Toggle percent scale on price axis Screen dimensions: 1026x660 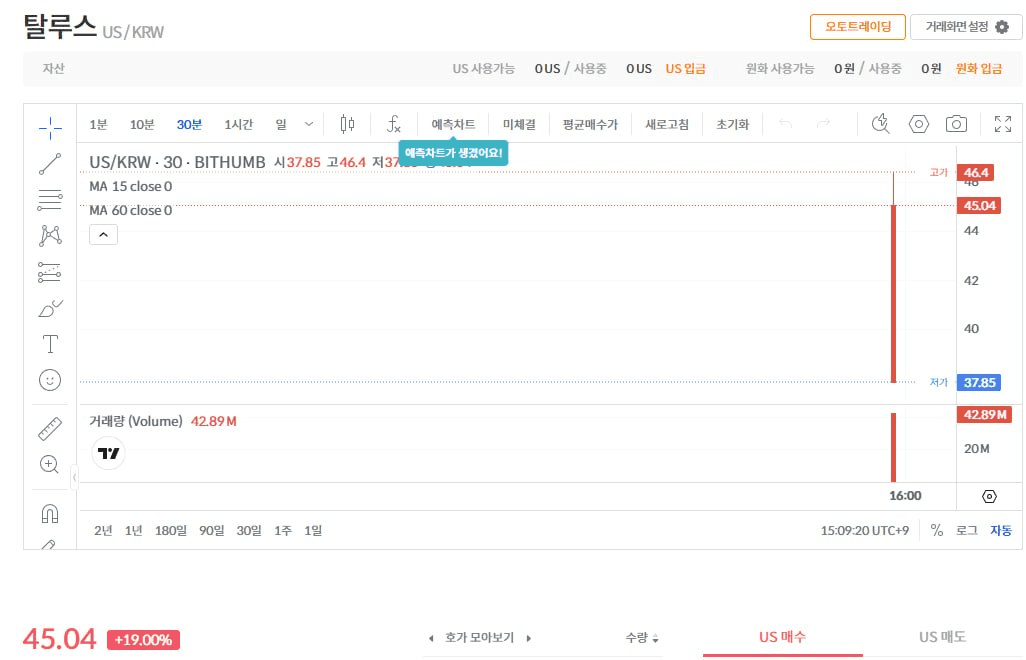coord(937,530)
